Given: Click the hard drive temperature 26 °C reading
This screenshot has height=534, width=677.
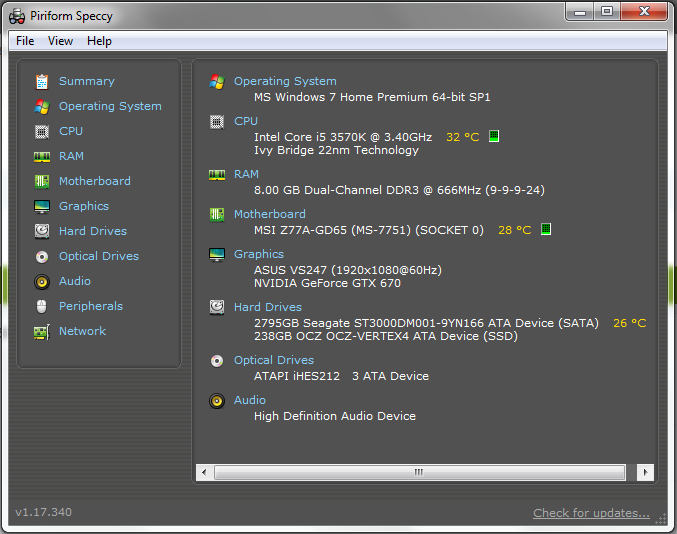Looking at the screenshot, I should tap(630, 323).
